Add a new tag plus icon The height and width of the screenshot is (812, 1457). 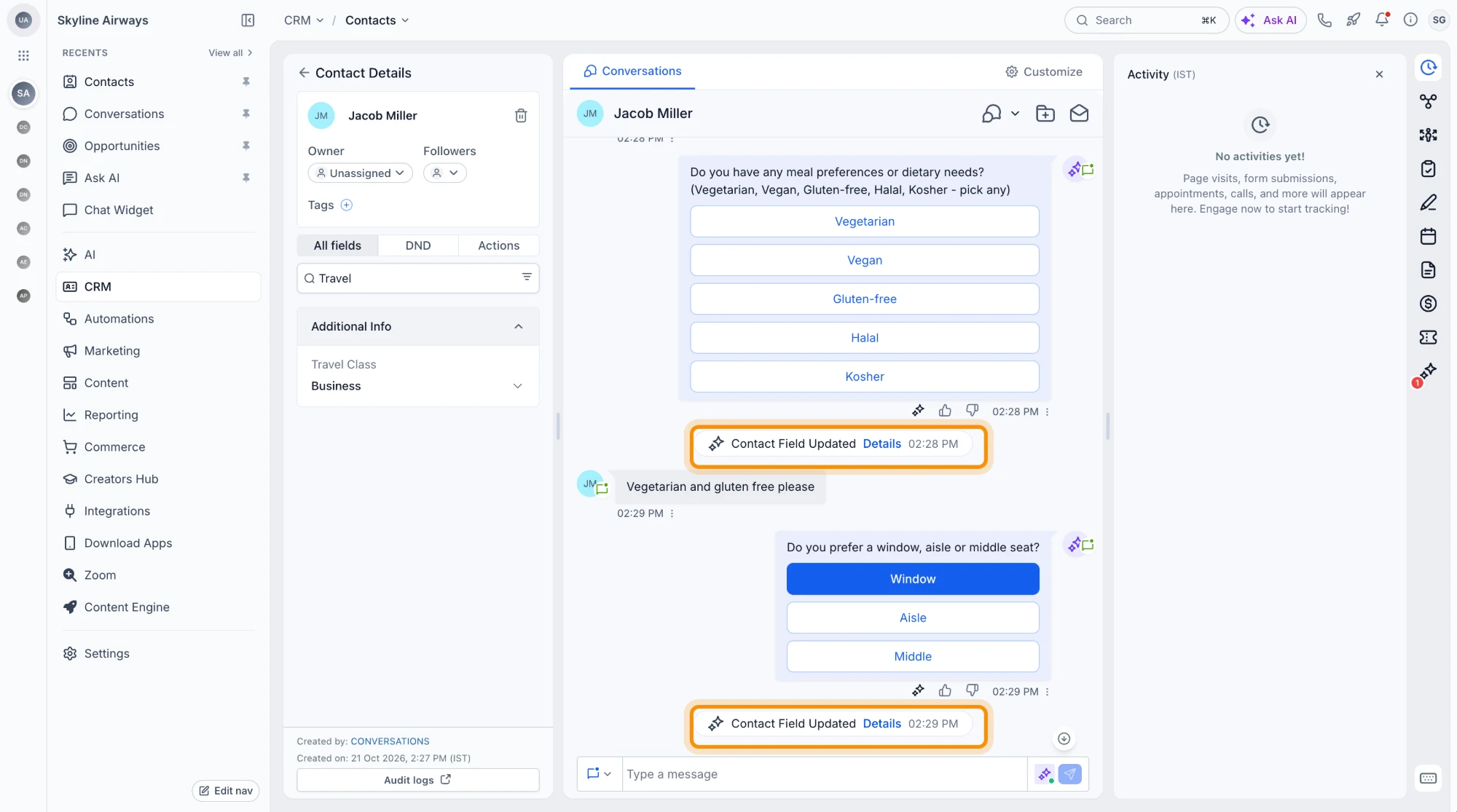[347, 205]
